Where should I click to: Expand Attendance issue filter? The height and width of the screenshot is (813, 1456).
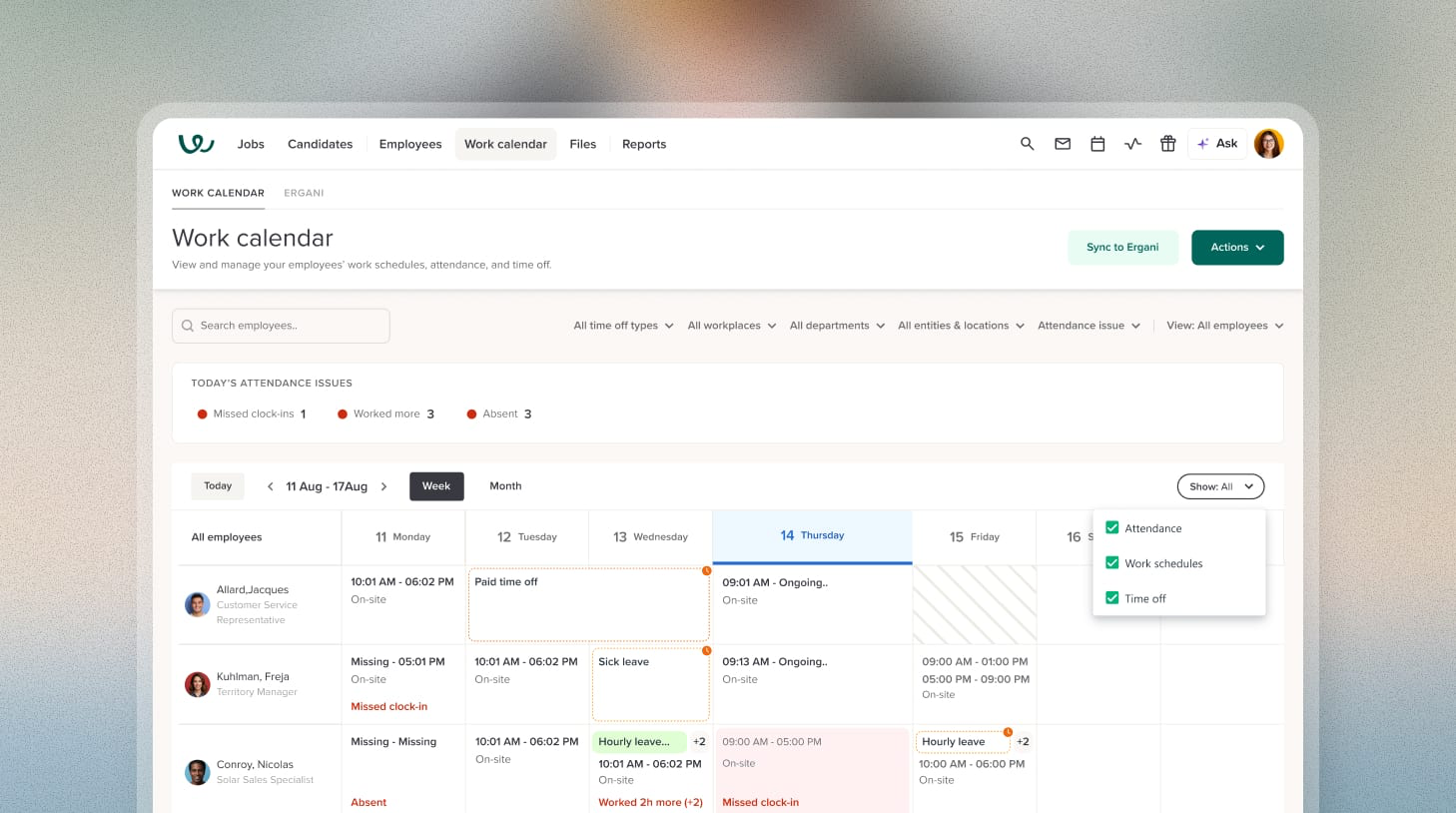1089,326
